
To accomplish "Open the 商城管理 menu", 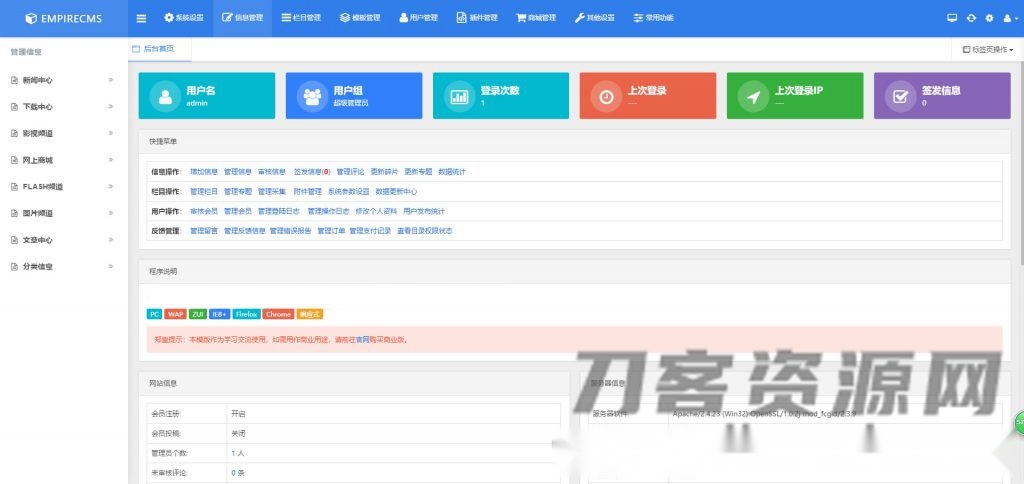I will tap(536, 18).
